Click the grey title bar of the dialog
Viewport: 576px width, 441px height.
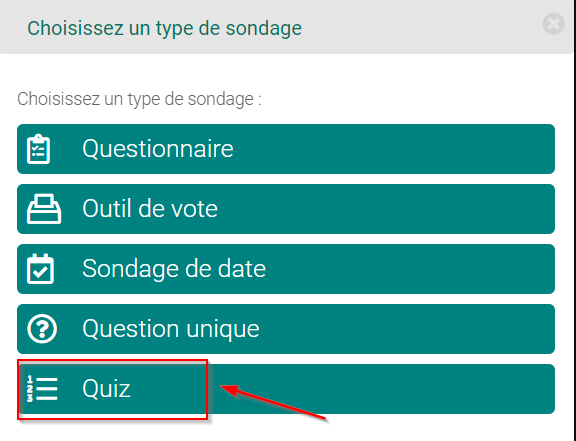pyautogui.click(x=286, y=27)
